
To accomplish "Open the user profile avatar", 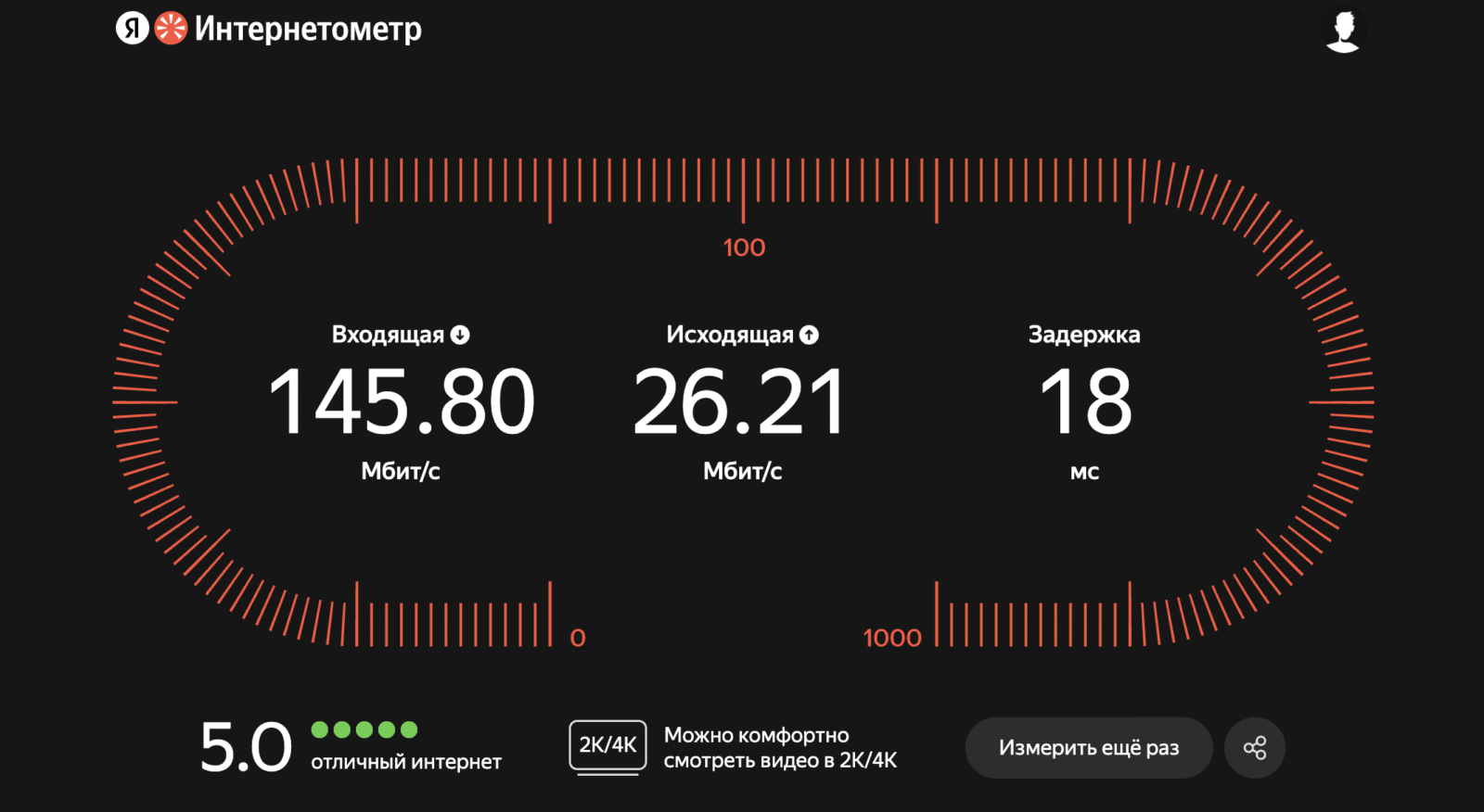I will [x=1342, y=31].
